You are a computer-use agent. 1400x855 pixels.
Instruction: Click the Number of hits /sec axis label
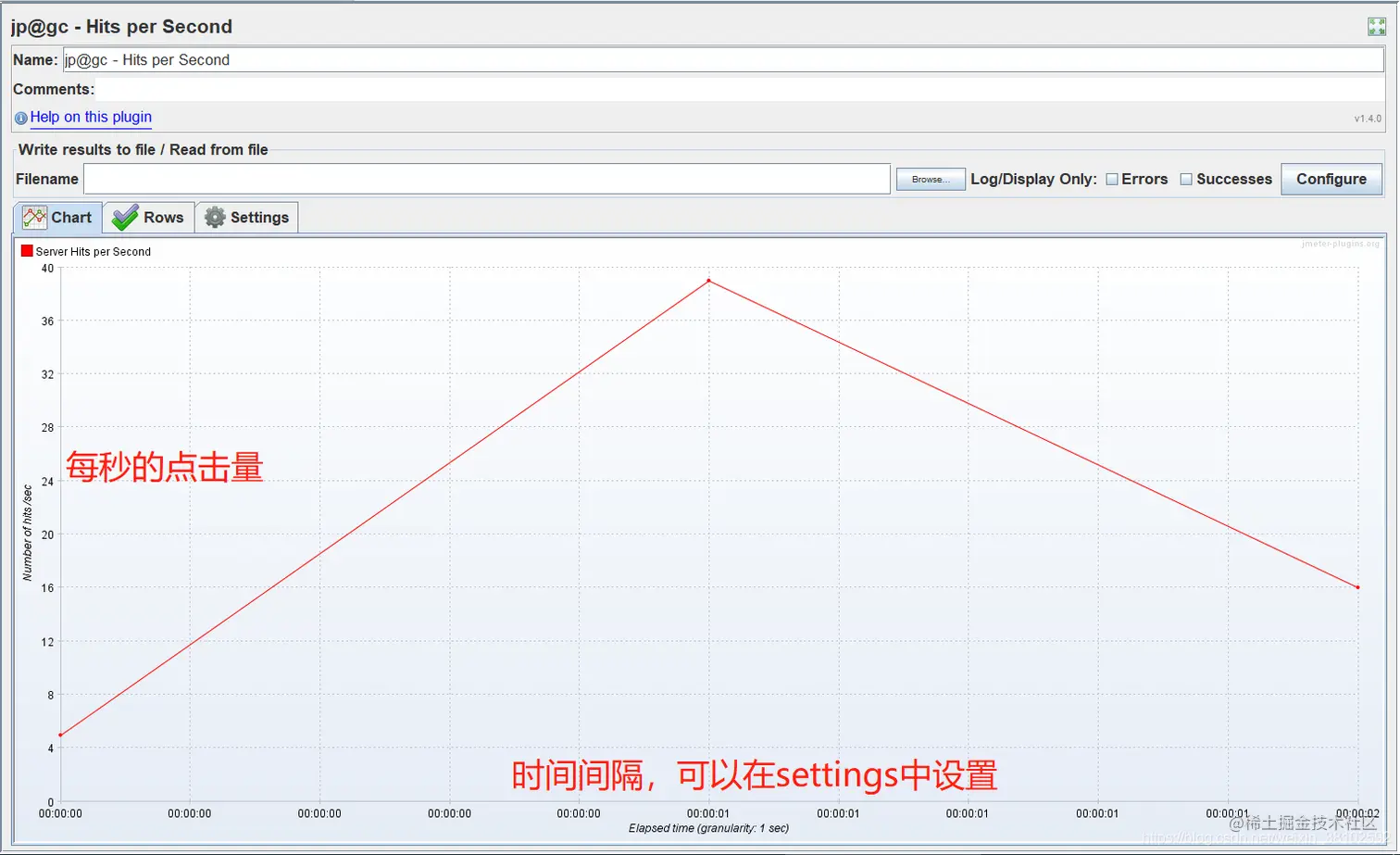tap(27, 533)
